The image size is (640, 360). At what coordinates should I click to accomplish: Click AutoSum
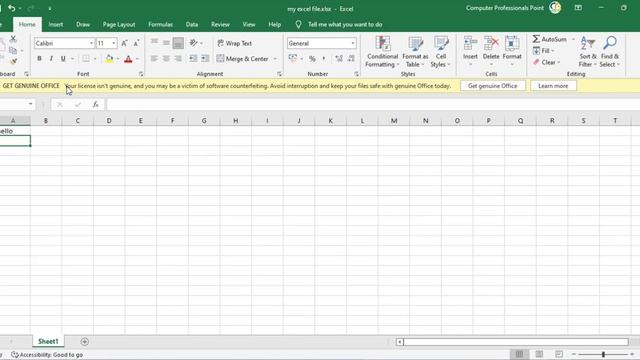(x=549, y=39)
